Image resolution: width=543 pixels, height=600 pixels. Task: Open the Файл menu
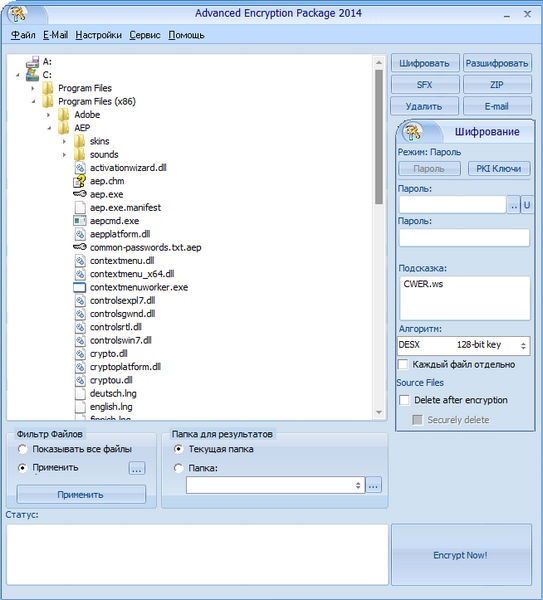[23, 35]
